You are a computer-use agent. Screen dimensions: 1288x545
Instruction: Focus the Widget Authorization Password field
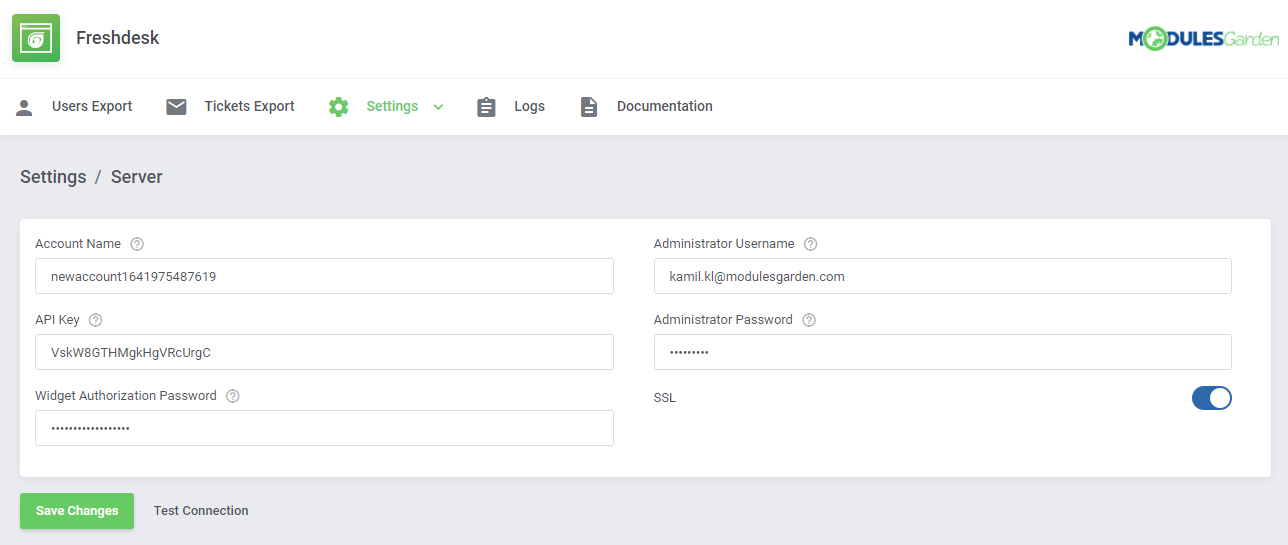click(324, 428)
